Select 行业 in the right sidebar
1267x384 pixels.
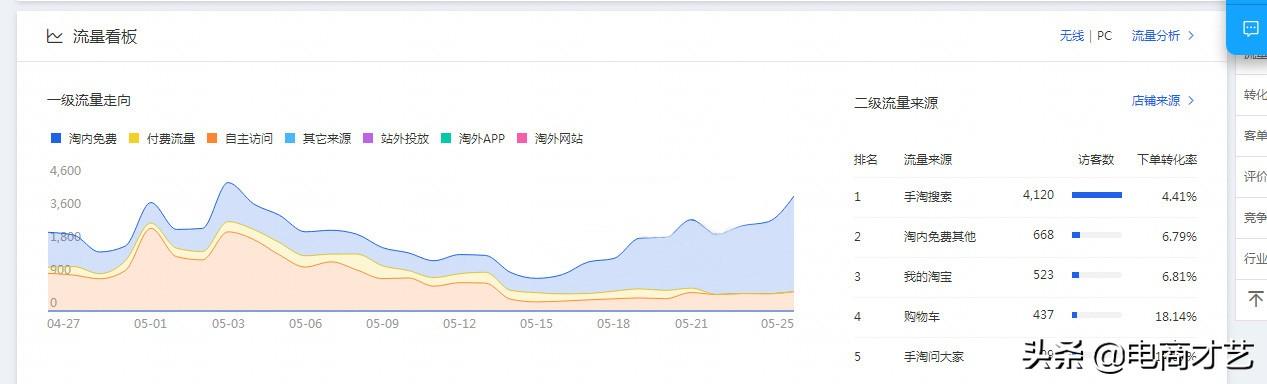pos(1255,259)
